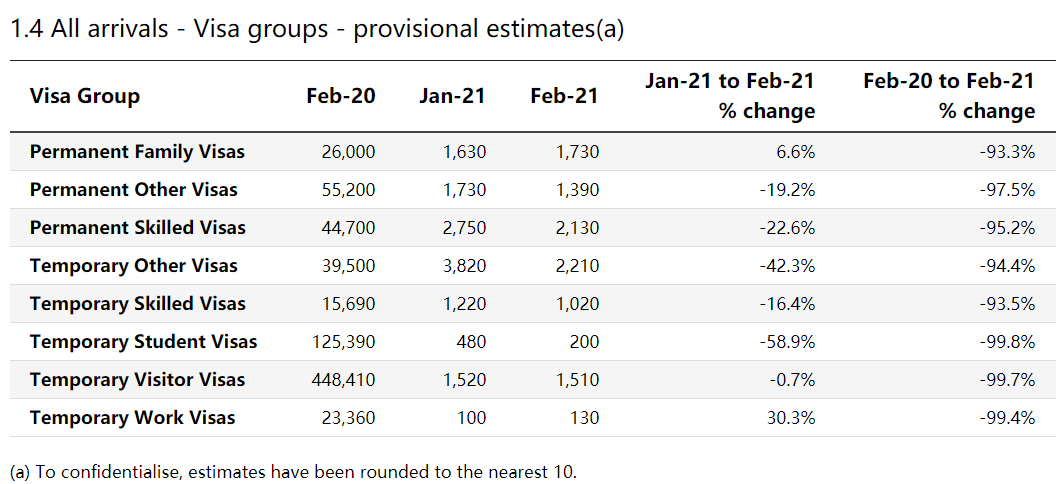Select the Temporary Work Visas row label
This screenshot has height=484, width=1062.
(x=132, y=418)
